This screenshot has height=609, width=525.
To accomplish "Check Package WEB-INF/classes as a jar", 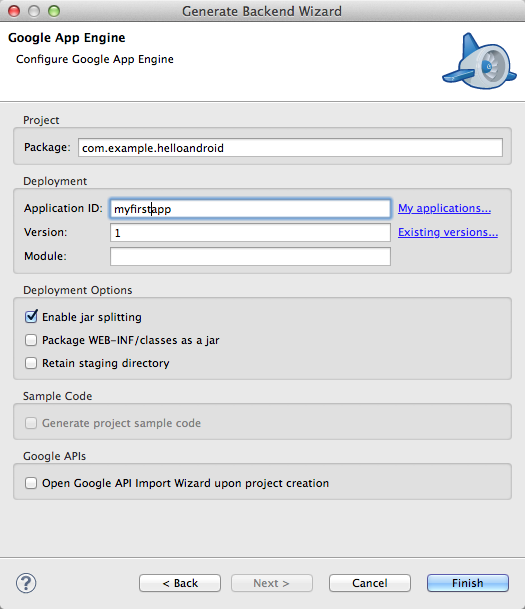I will pyautogui.click(x=31, y=340).
